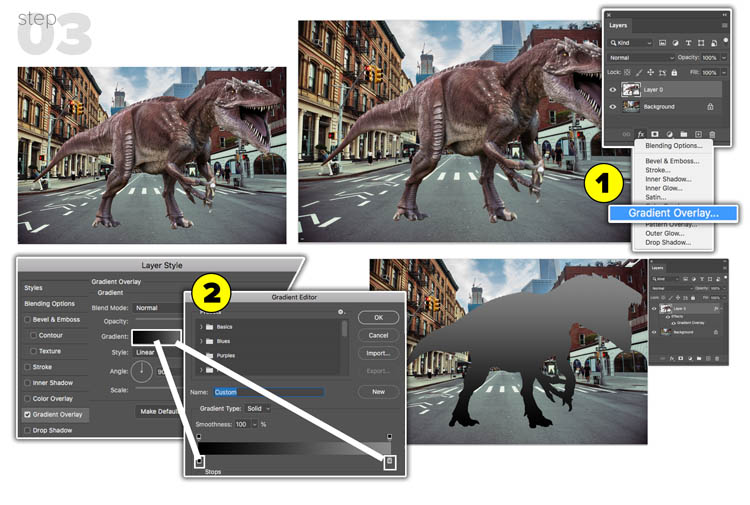Click the Angle dial in Layer Style

(142, 372)
